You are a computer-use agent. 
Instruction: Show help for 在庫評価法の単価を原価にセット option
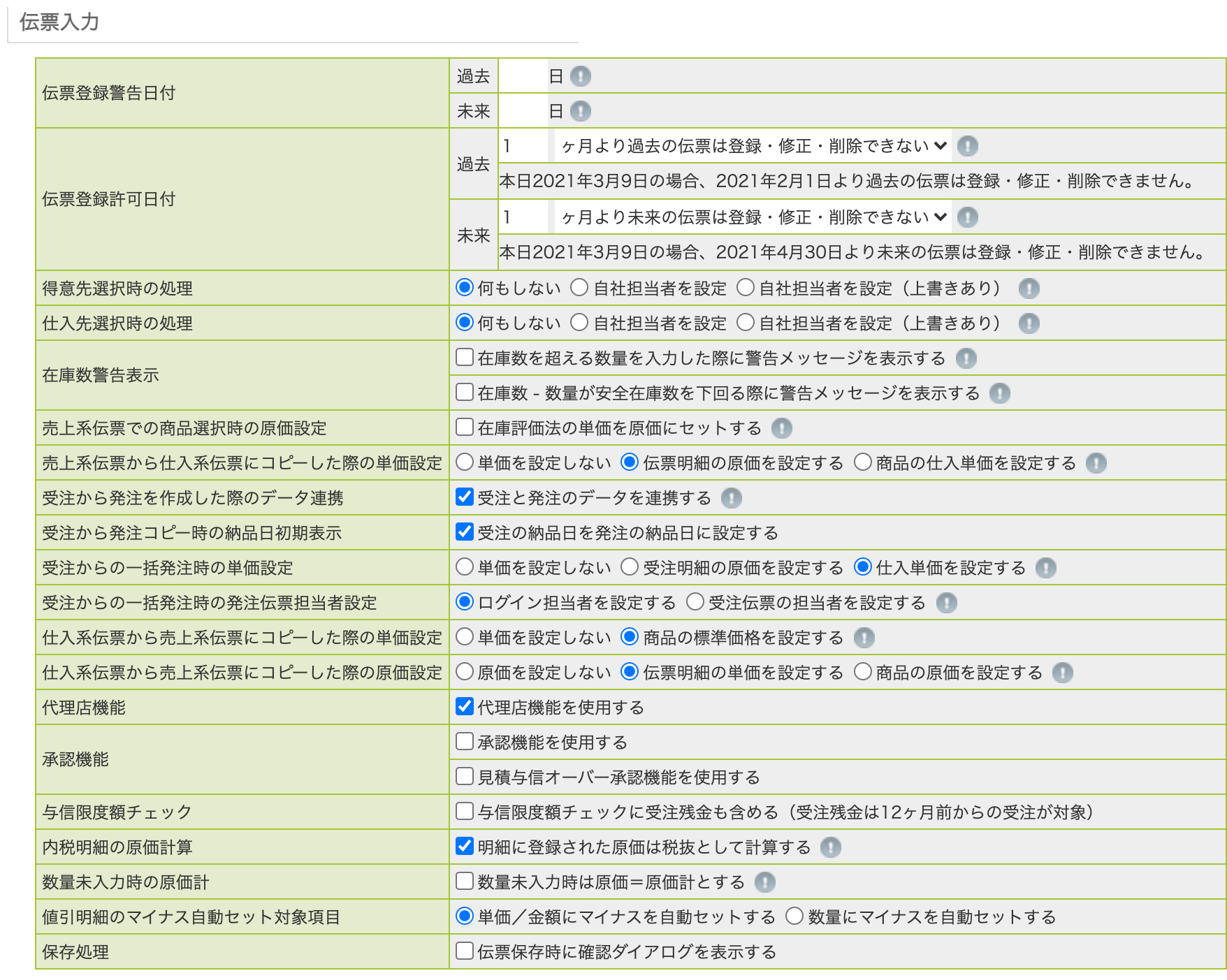click(781, 428)
